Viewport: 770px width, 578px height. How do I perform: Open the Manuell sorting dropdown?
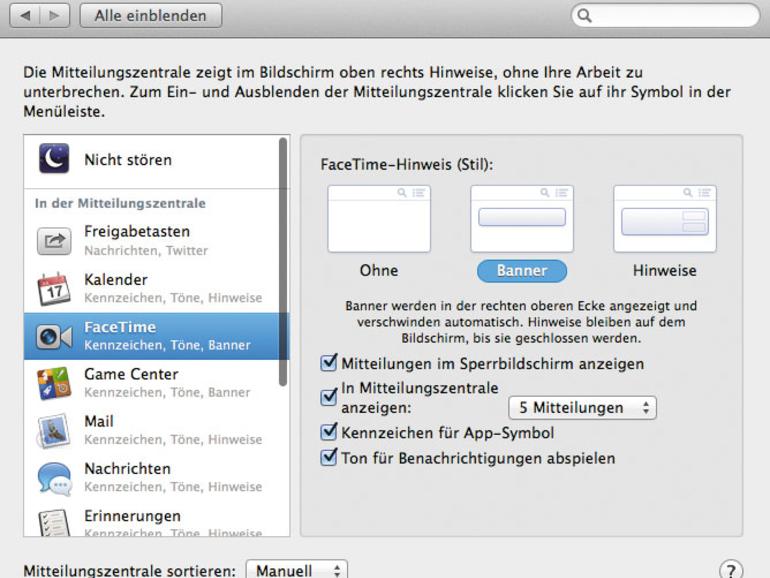point(297,570)
